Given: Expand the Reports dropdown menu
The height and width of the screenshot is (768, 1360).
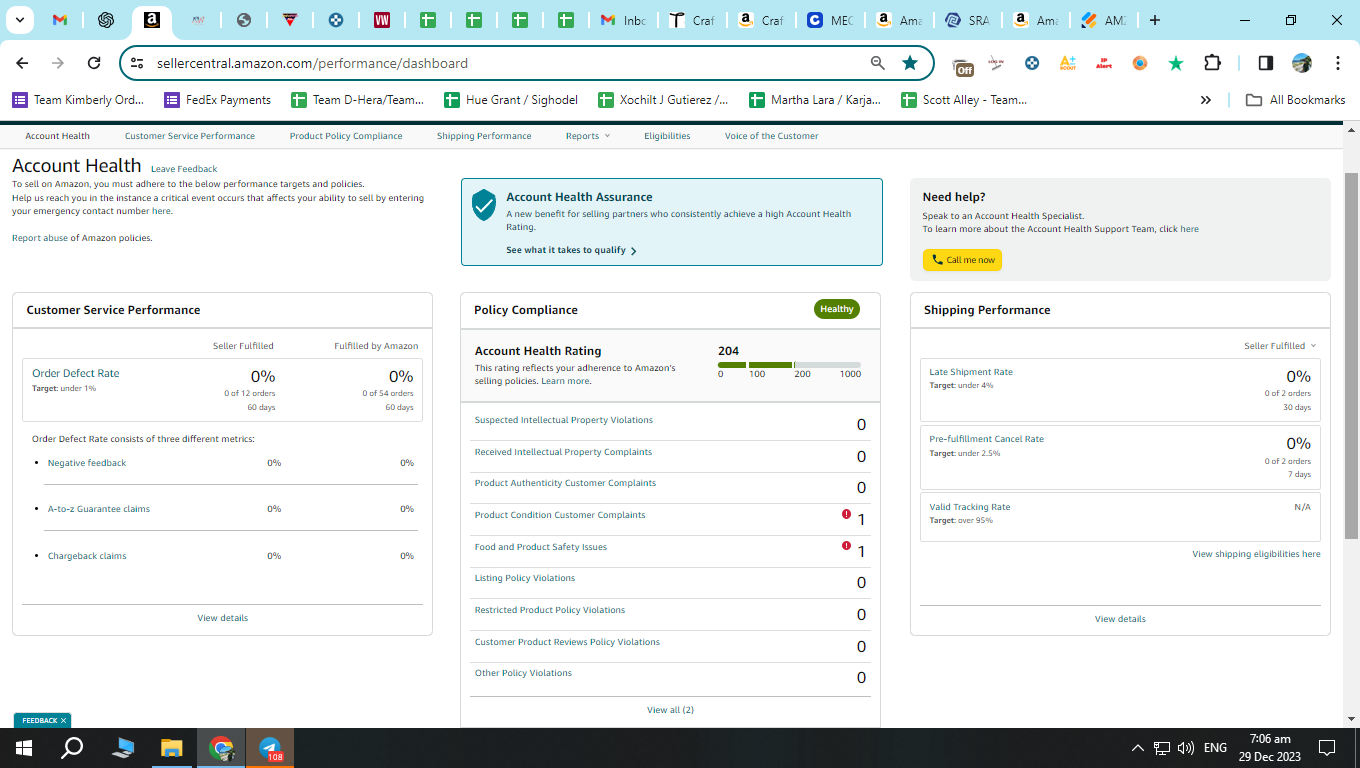Looking at the screenshot, I should (x=587, y=136).
